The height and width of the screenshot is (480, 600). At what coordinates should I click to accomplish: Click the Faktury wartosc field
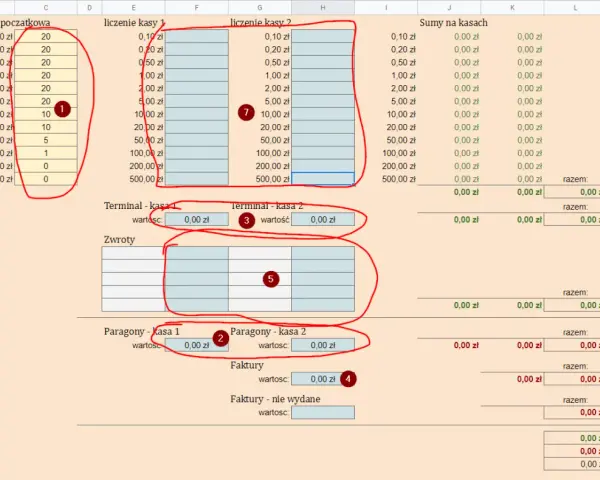pyautogui.click(x=323, y=379)
